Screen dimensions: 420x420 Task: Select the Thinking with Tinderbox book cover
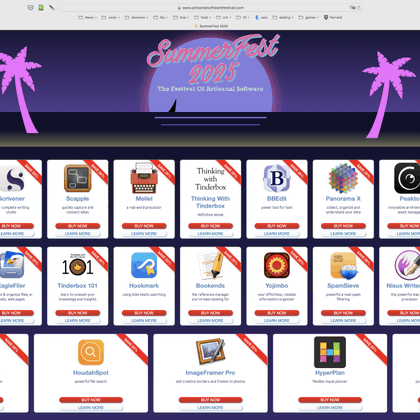(x=210, y=179)
